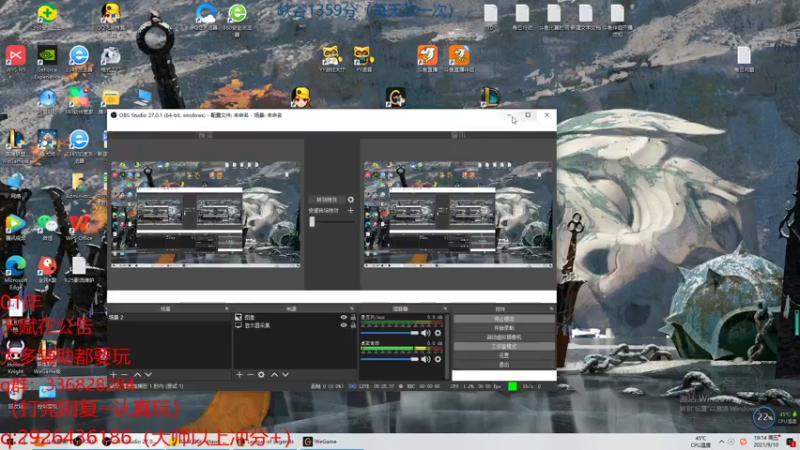Open the 斗鱼直播 desktop icon
Viewport: 800px width, 450px height.
[x=427, y=59]
